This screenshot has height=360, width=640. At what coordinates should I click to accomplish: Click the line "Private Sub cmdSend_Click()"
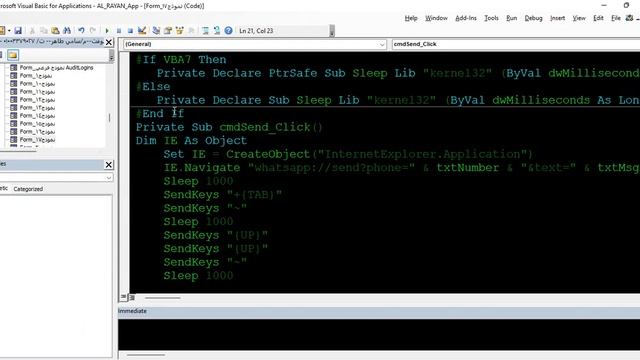coord(229,127)
